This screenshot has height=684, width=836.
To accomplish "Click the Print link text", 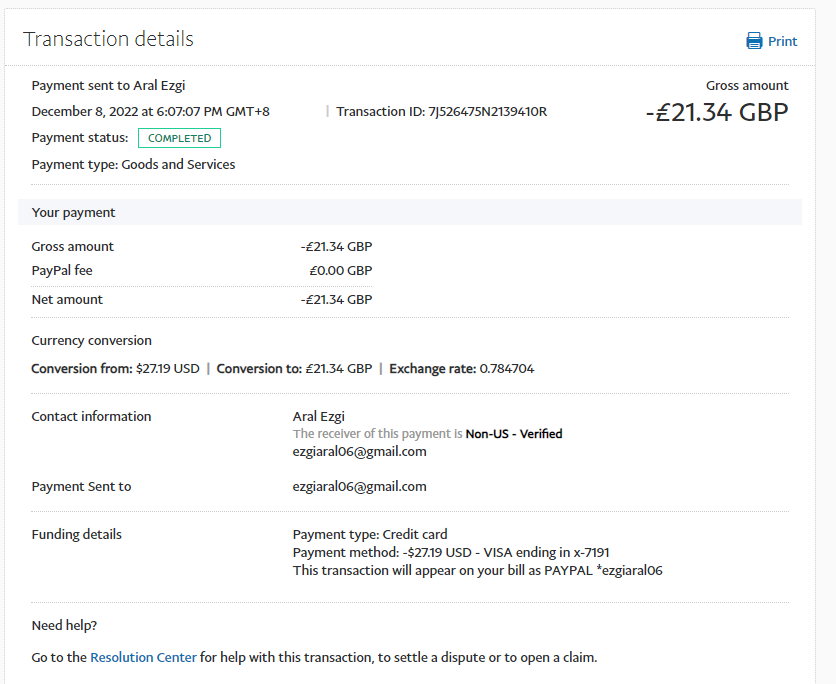I will pos(782,41).
